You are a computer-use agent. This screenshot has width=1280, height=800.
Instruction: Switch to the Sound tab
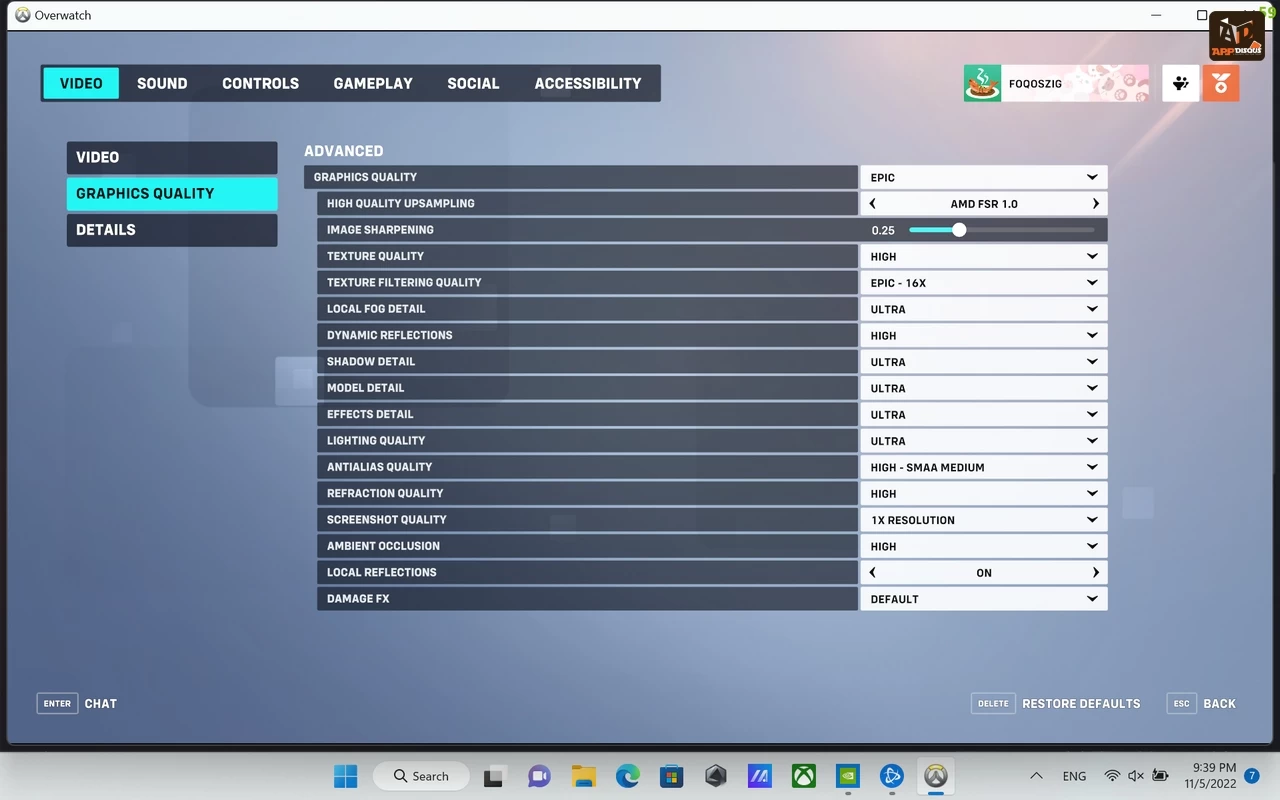point(162,83)
